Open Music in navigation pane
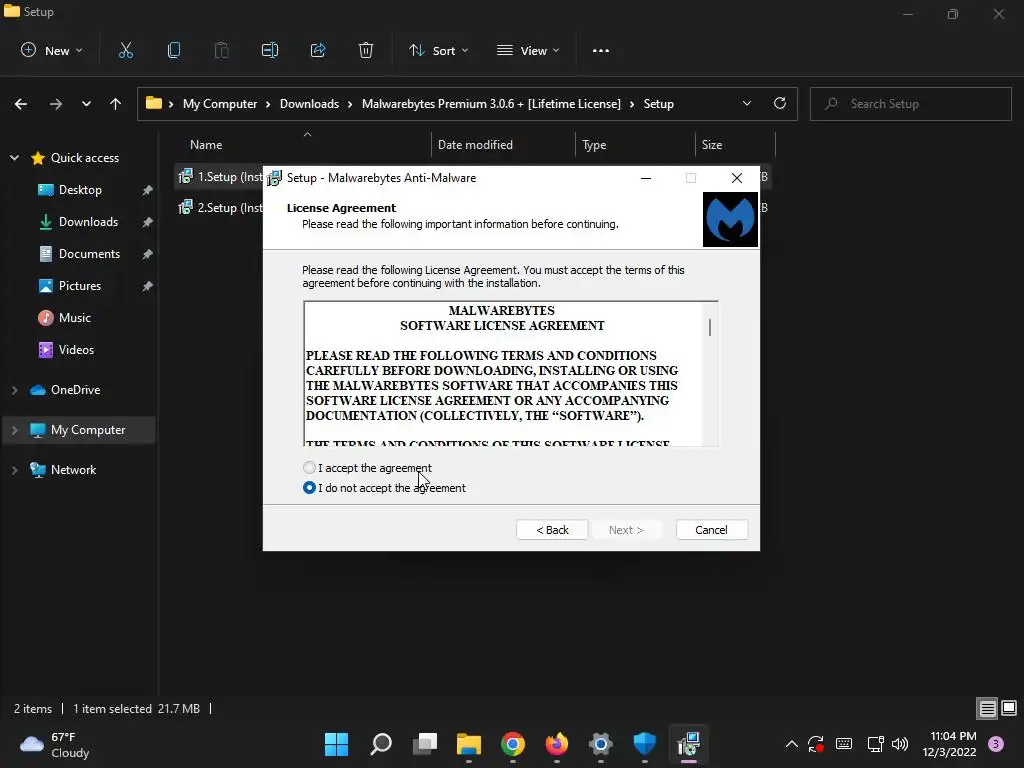The height and width of the screenshot is (768, 1024). click(65, 318)
